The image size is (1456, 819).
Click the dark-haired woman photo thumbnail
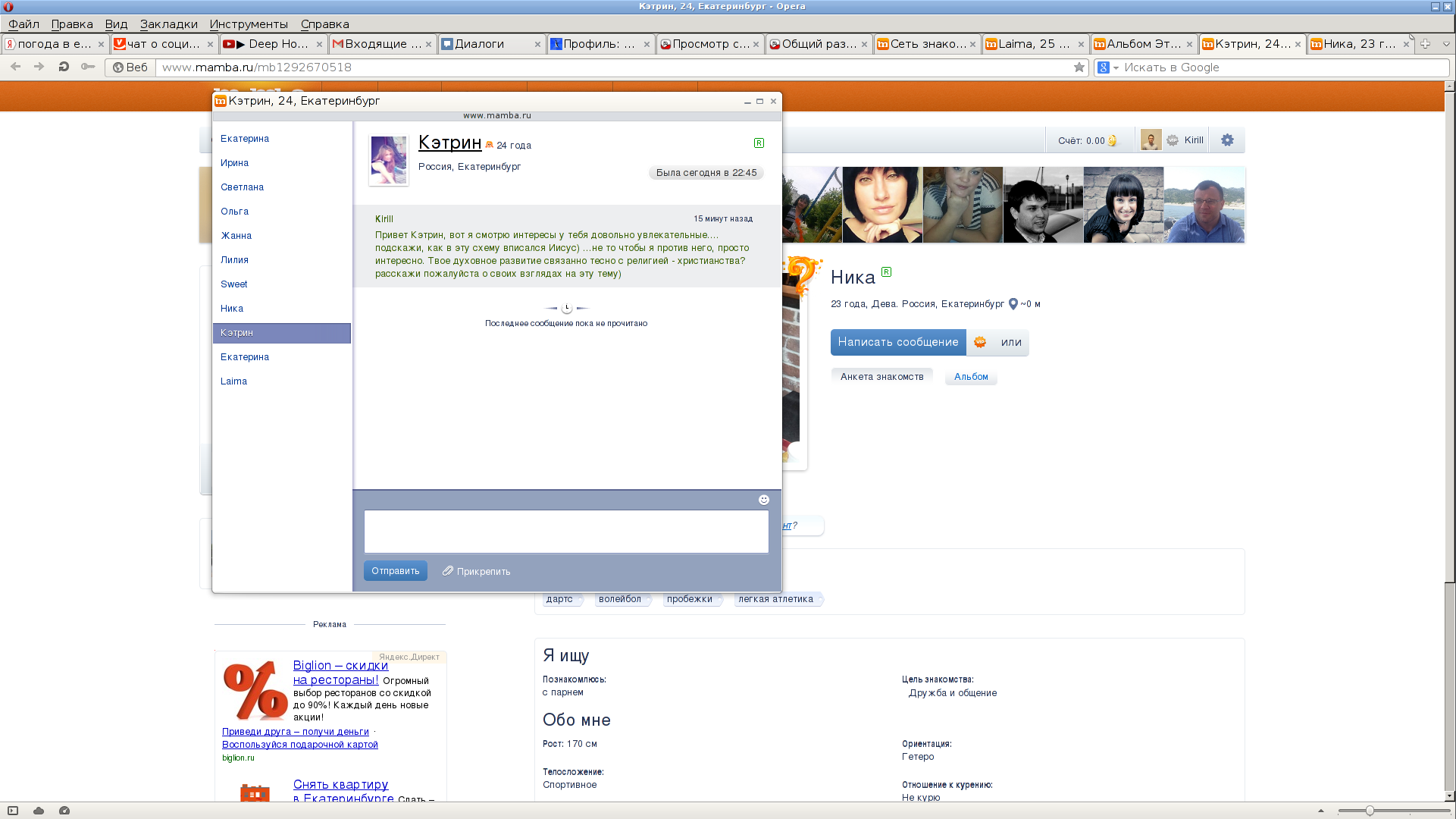(882, 205)
